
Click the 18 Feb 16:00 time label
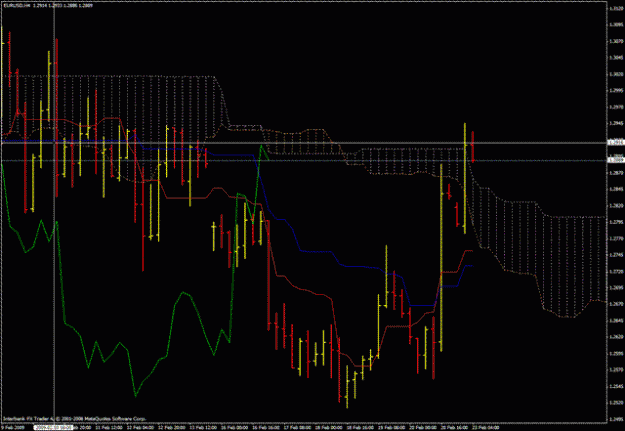(x=358, y=427)
